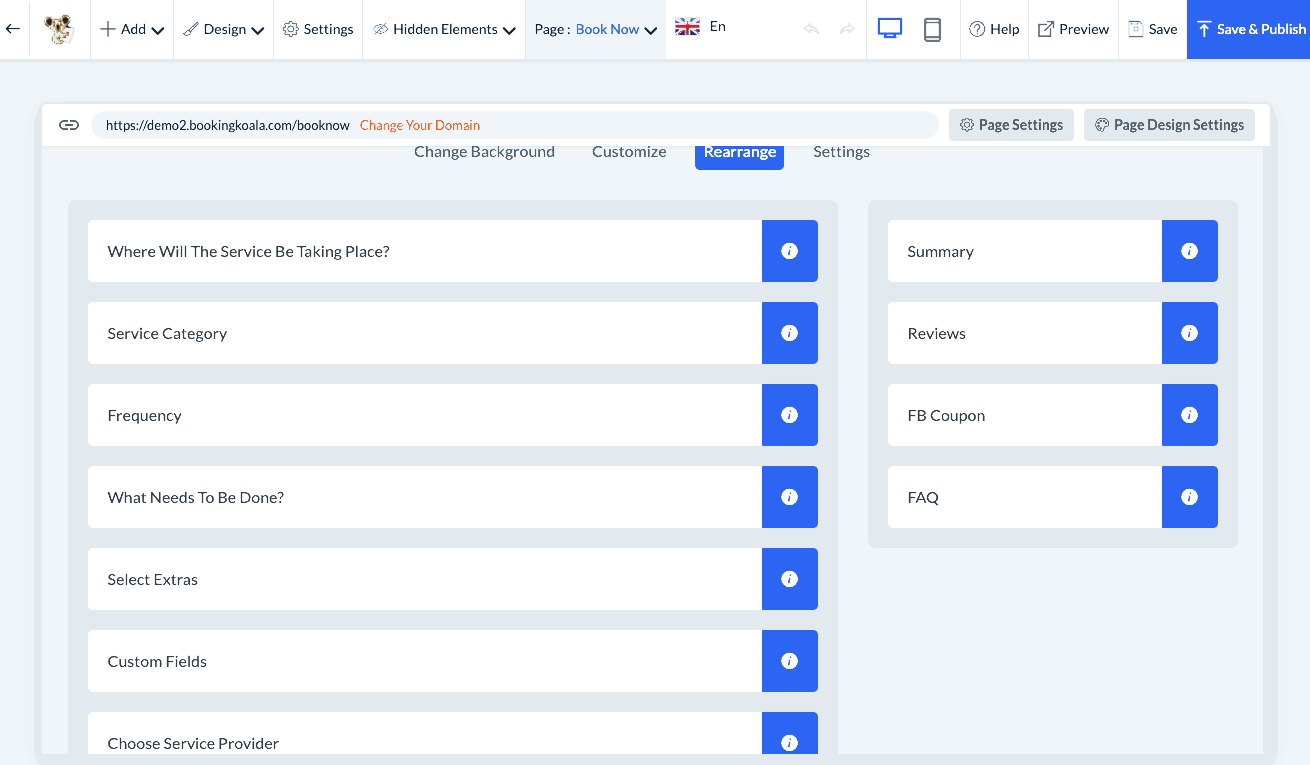Open info for Service Category

click(x=790, y=333)
